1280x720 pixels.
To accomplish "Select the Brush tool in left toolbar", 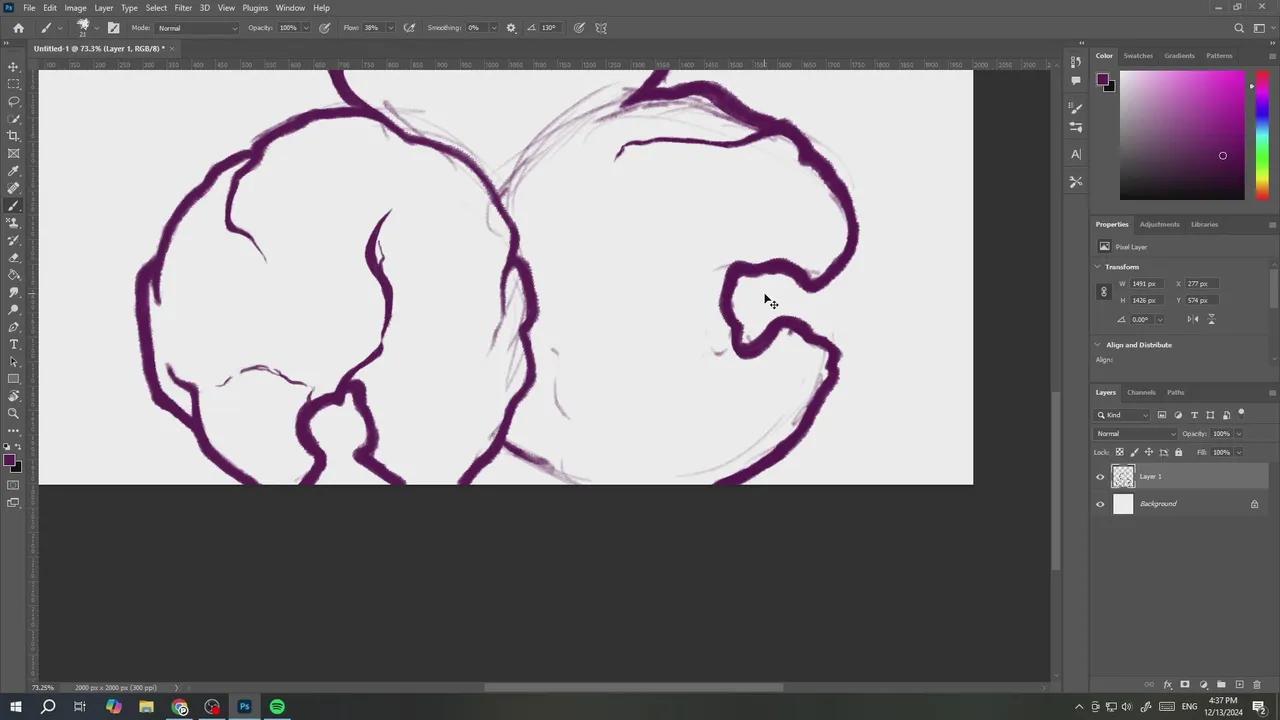I will (13, 205).
